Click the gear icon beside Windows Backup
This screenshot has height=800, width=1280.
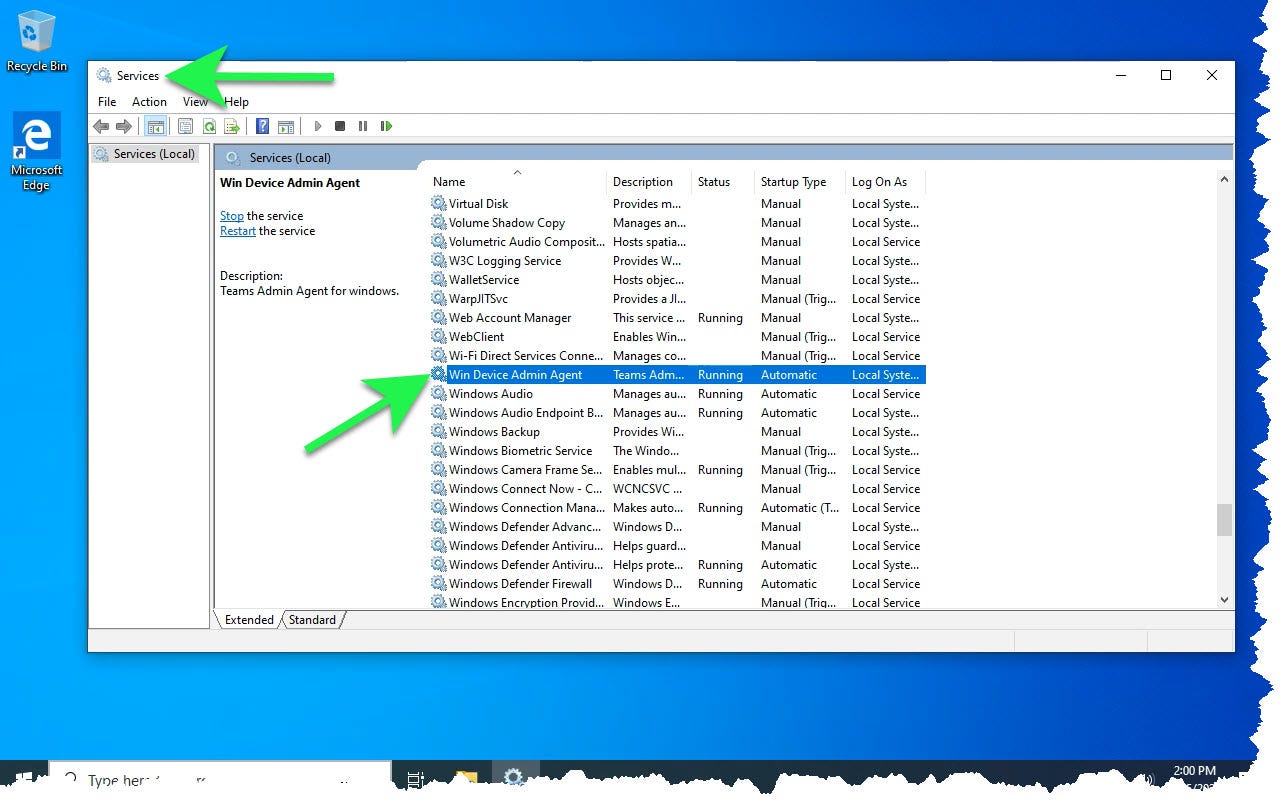click(438, 431)
